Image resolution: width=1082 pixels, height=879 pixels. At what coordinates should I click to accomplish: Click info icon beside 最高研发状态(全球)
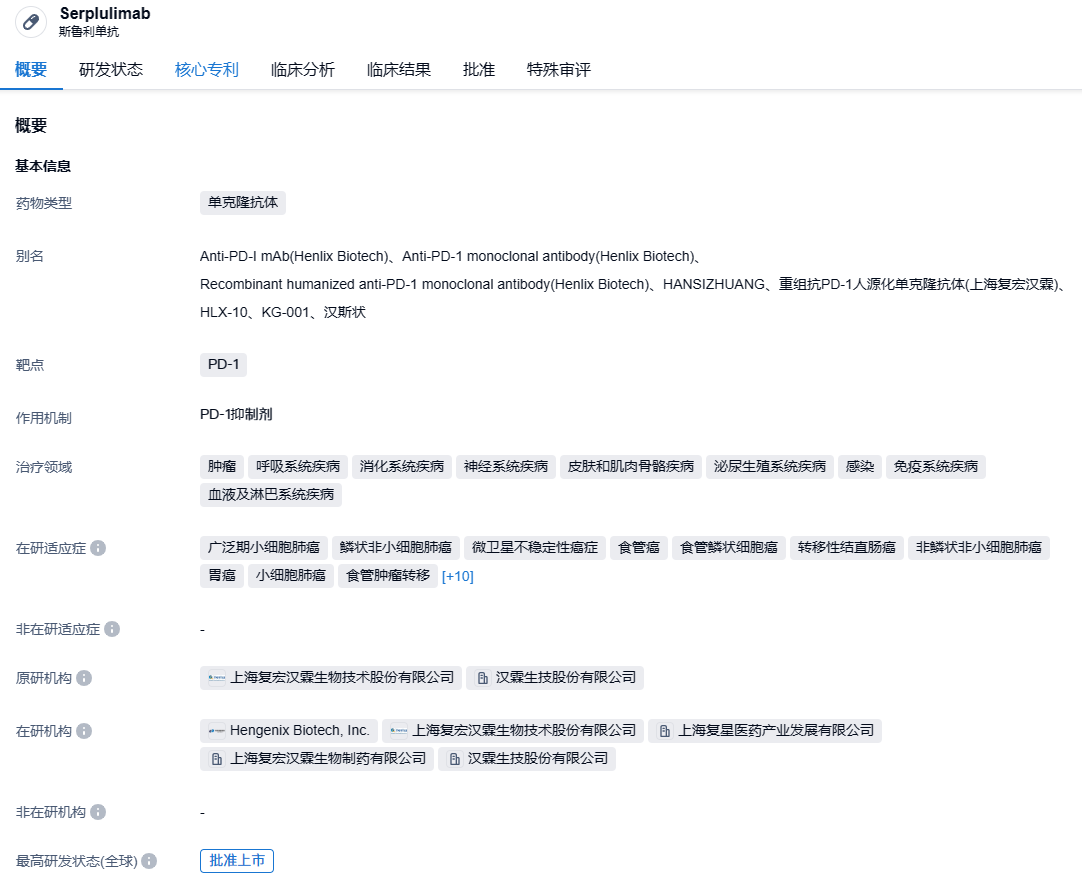coord(149,861)
